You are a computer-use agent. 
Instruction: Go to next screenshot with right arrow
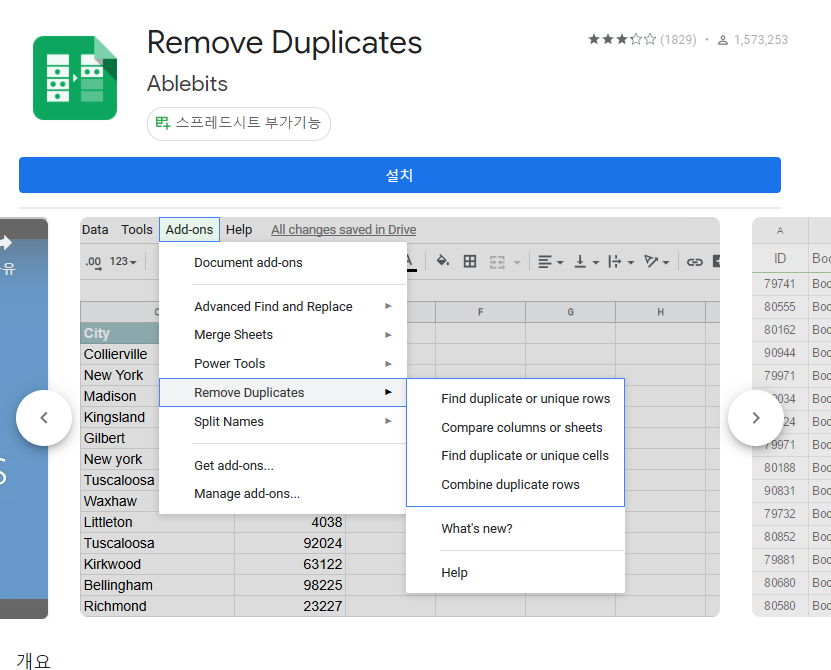(756, 418)
